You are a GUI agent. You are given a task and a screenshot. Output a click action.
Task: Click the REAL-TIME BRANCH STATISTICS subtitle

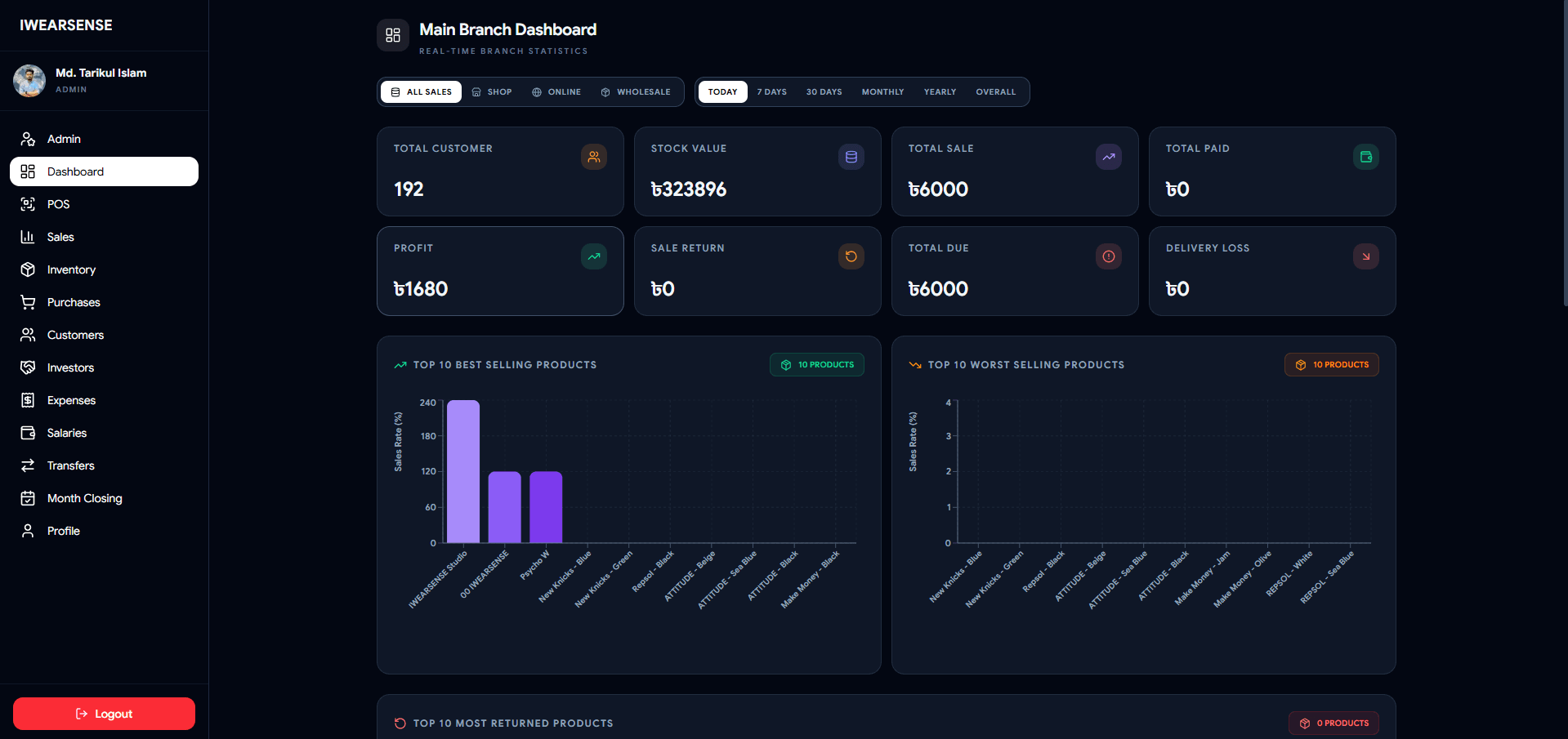pos(503,51)
